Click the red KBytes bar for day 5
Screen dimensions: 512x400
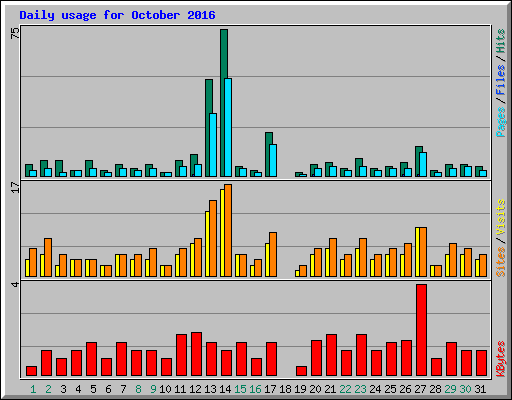[x=92, y=359]
